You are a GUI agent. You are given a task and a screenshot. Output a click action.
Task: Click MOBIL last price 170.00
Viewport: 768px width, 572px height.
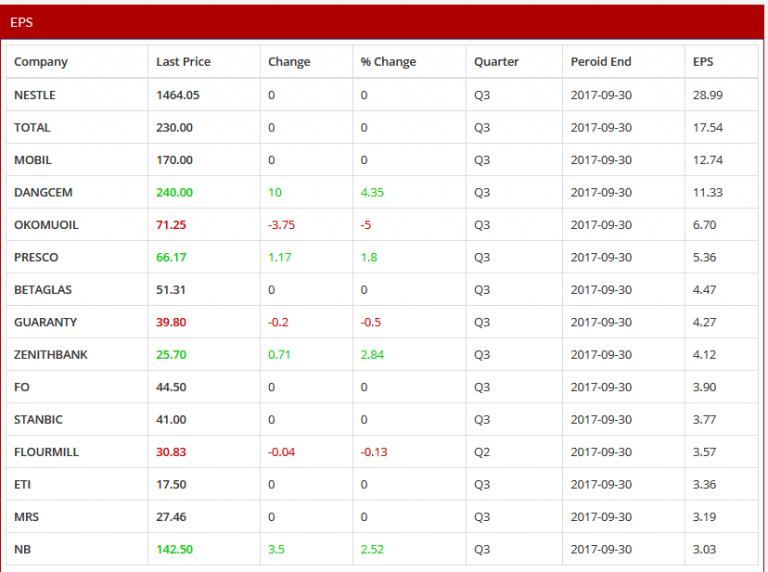[x=174, y=160]
